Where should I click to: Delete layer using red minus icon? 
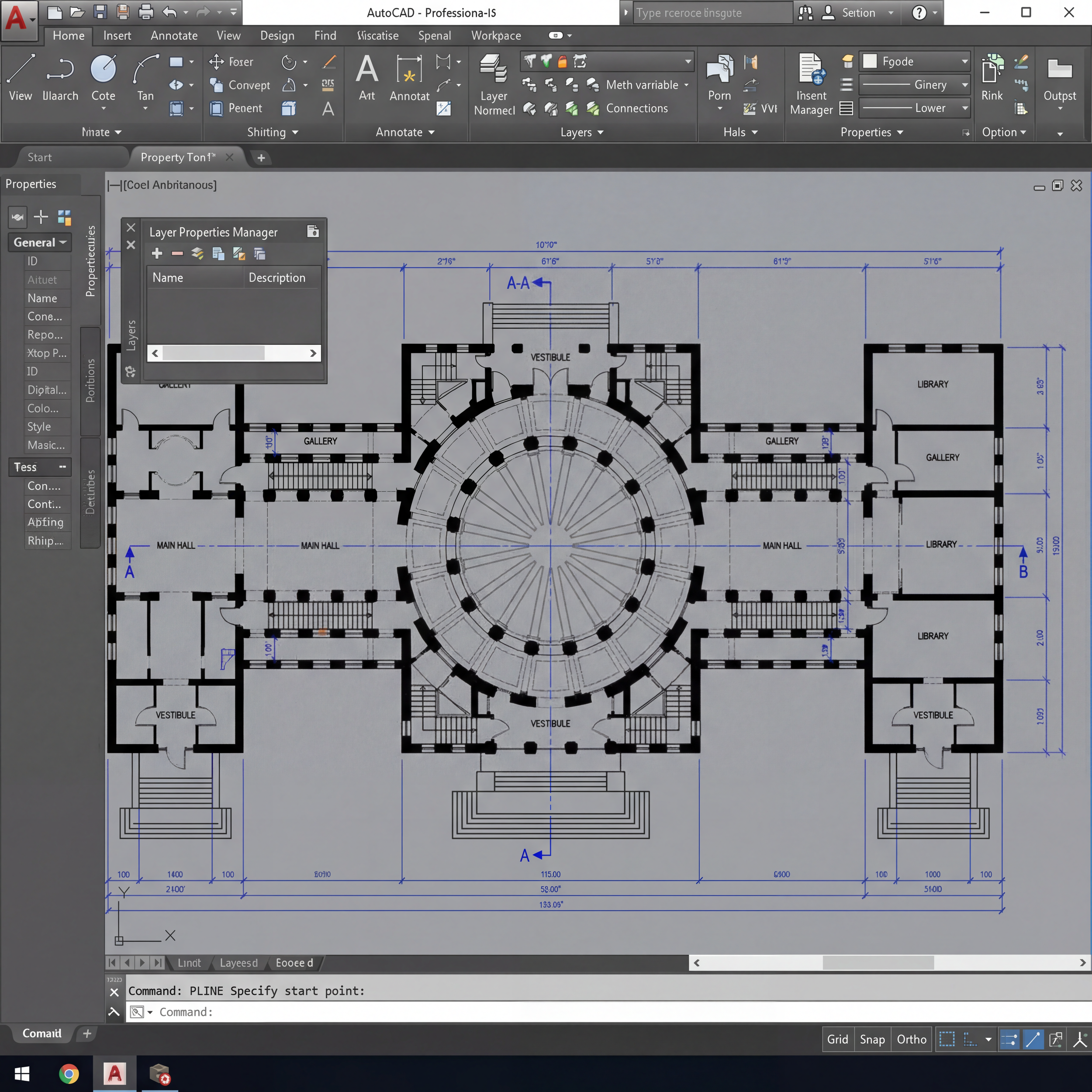pos(177,254)
